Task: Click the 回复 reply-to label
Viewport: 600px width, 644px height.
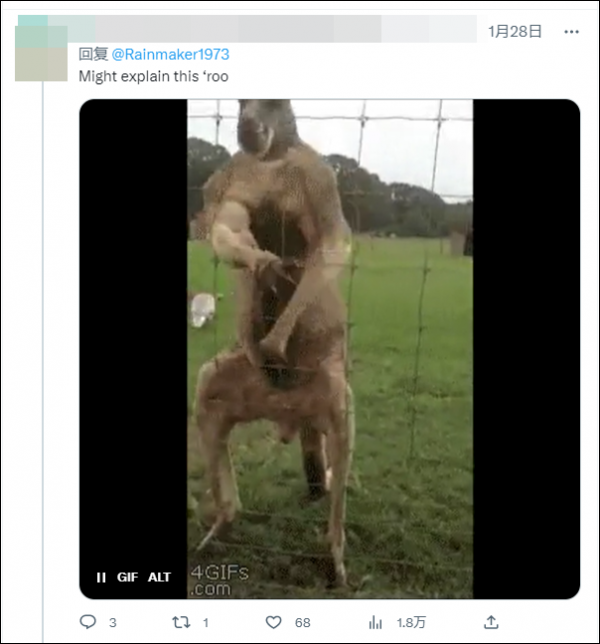Action: pos(93,54)
